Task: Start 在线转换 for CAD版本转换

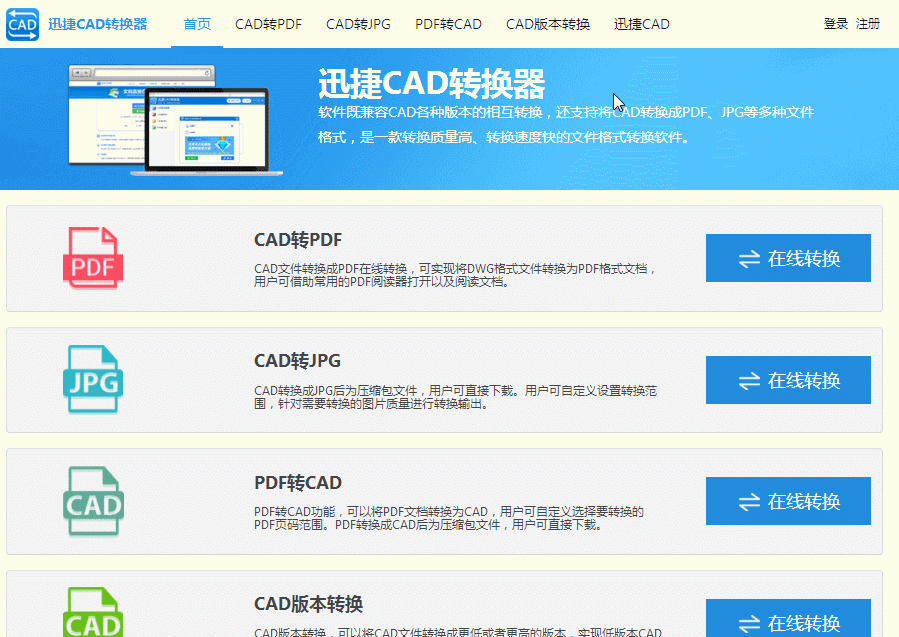Action: 788,618
